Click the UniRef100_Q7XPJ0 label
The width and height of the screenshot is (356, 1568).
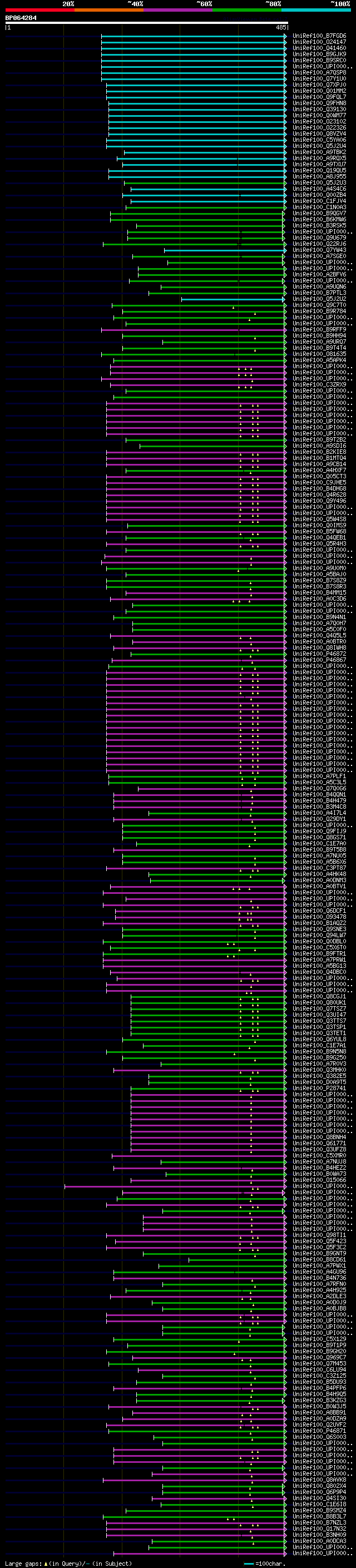[319, 85]
